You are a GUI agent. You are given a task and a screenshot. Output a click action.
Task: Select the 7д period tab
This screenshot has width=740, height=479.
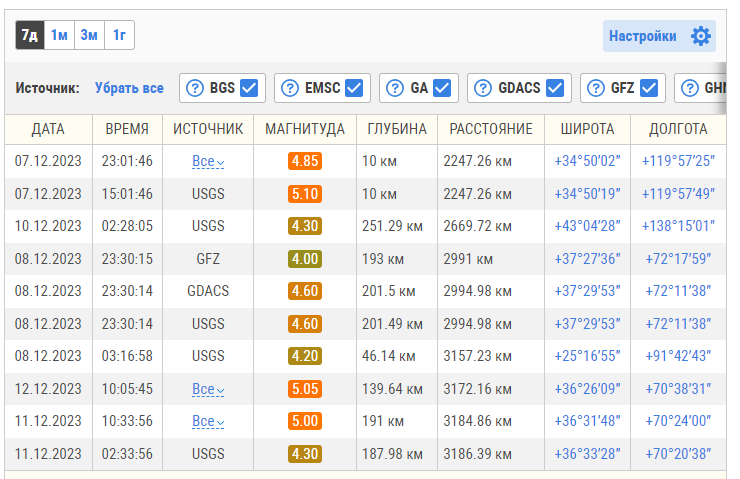coord(30,35)
